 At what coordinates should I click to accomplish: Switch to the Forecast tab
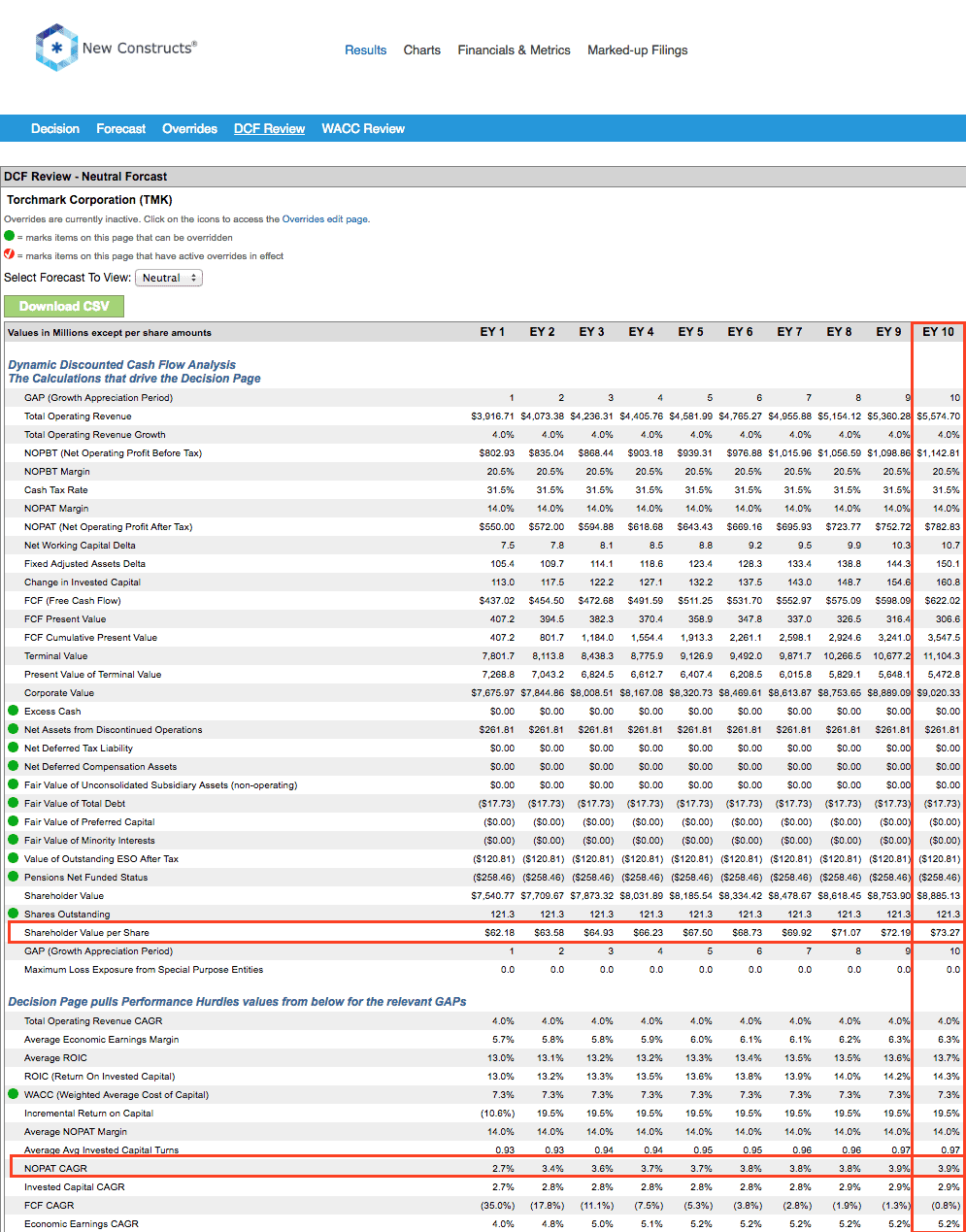pos(121,128)
